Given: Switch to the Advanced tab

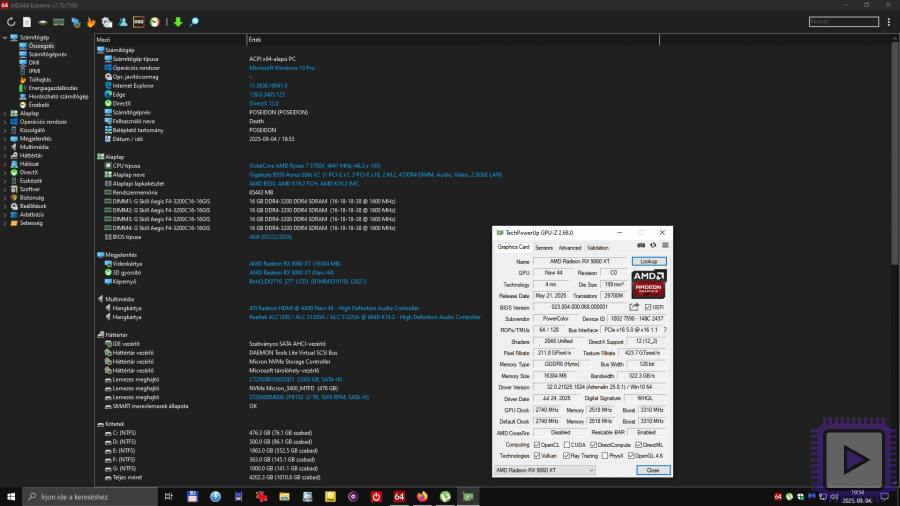Looking at the screenshot, I should click(x=570, y=248).
